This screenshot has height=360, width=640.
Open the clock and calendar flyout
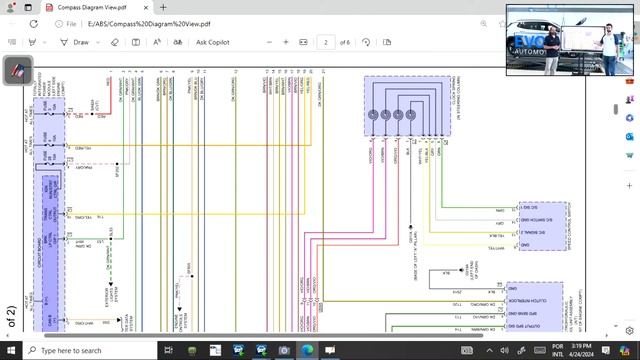click(581, 350)
